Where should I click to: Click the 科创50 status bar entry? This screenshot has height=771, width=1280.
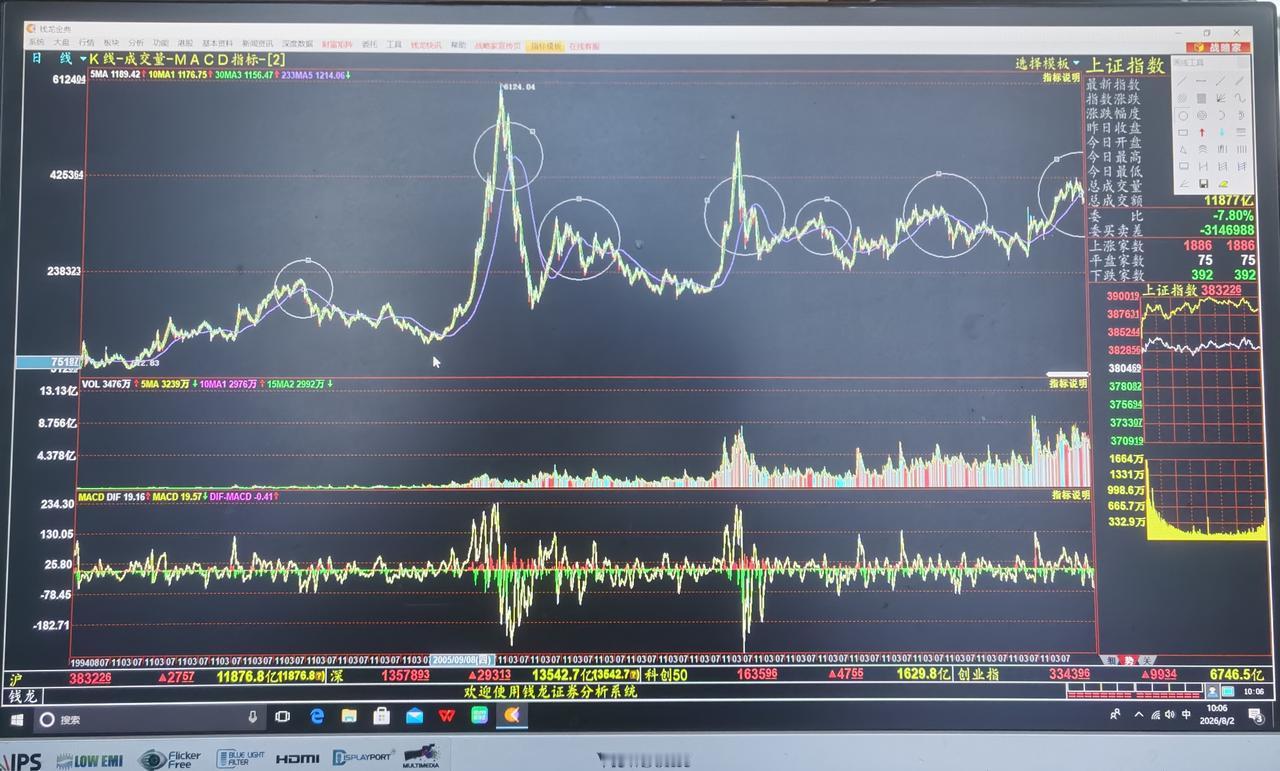coord(666,675)
